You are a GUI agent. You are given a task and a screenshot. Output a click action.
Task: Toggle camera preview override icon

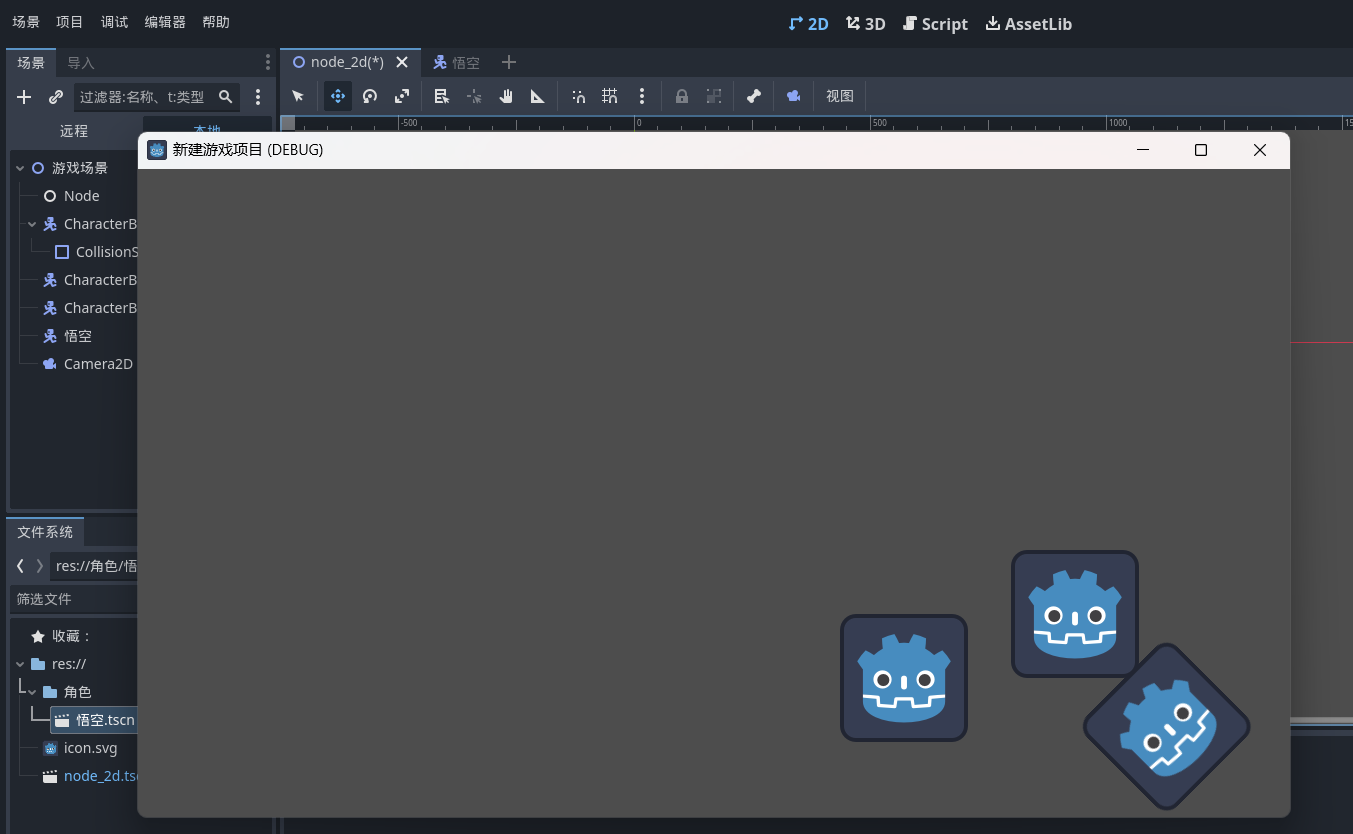coord(793,96)
